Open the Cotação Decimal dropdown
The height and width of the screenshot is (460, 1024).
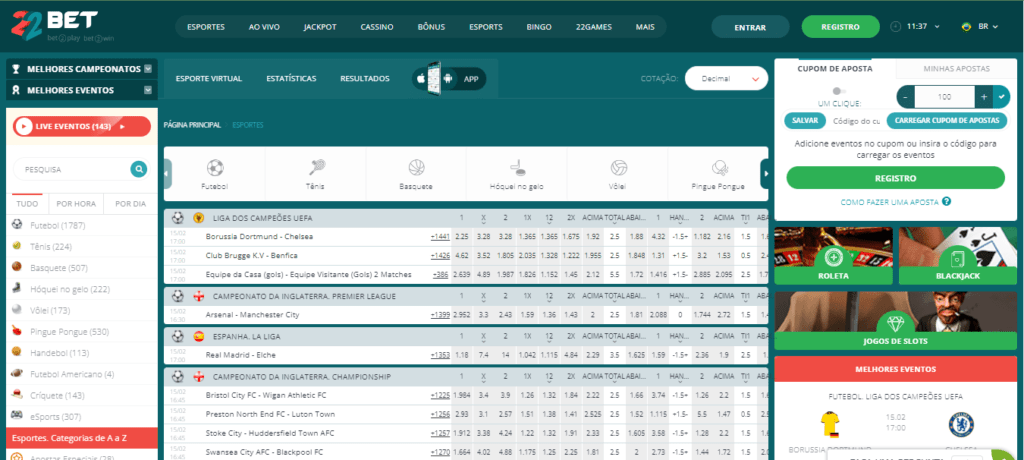pos(726,78)
